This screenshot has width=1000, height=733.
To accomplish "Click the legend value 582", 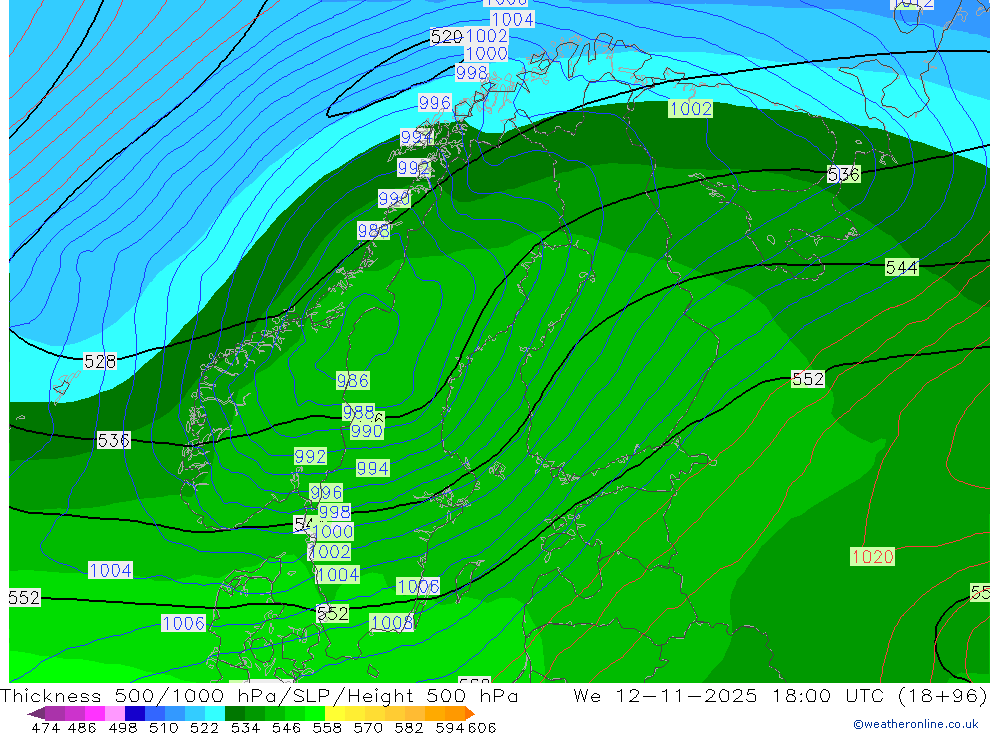I will [x=408, y=727].
